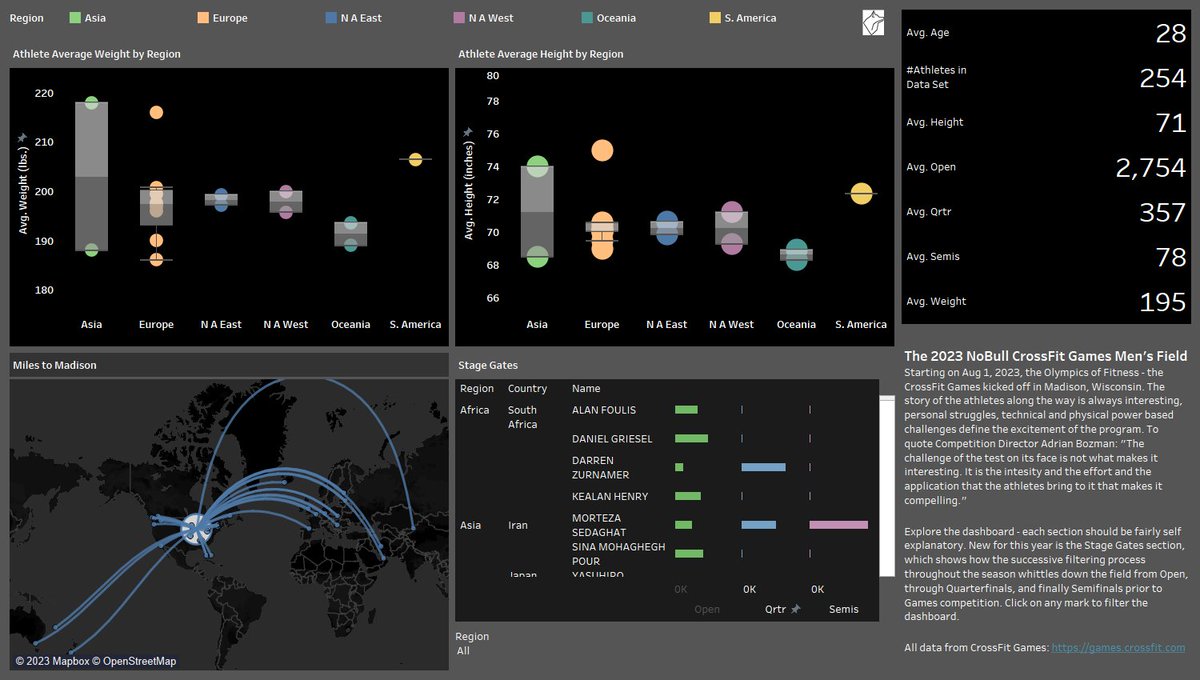The height and width of the screenshot is (680, 1200).
Task: Click the Avg. Weight value 195
Action: click(1163, 302)
